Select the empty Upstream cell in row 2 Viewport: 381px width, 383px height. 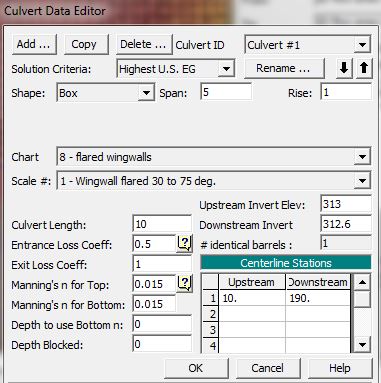point(252,314)
